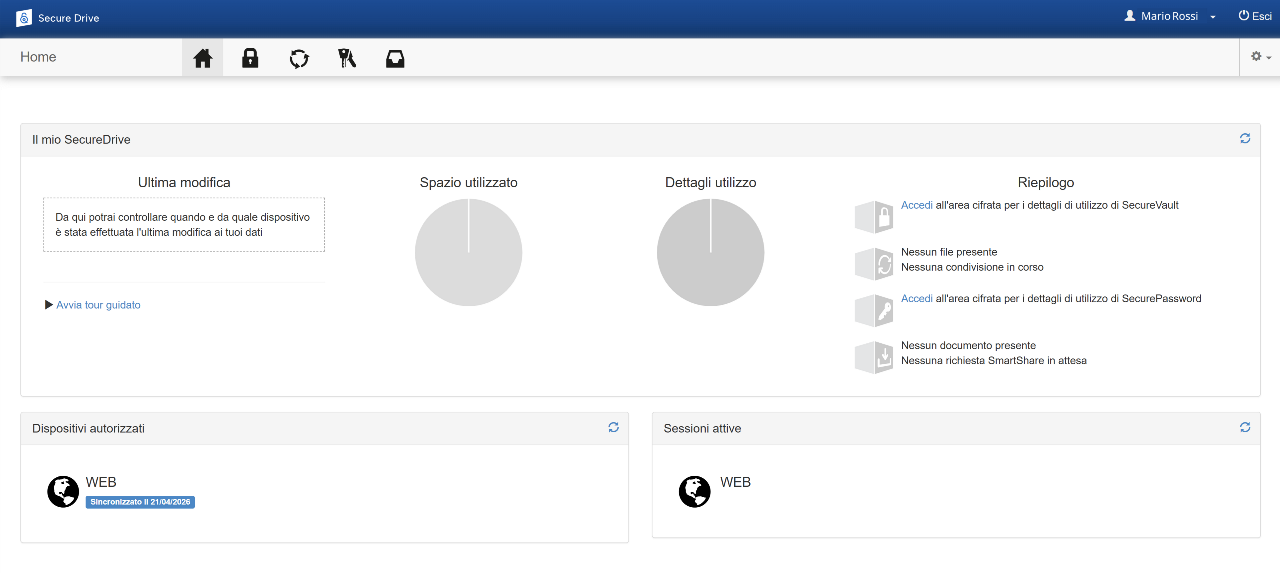Click the Spazio utilizzato pie chart
1280x573 pixels.
pos(468,252)
